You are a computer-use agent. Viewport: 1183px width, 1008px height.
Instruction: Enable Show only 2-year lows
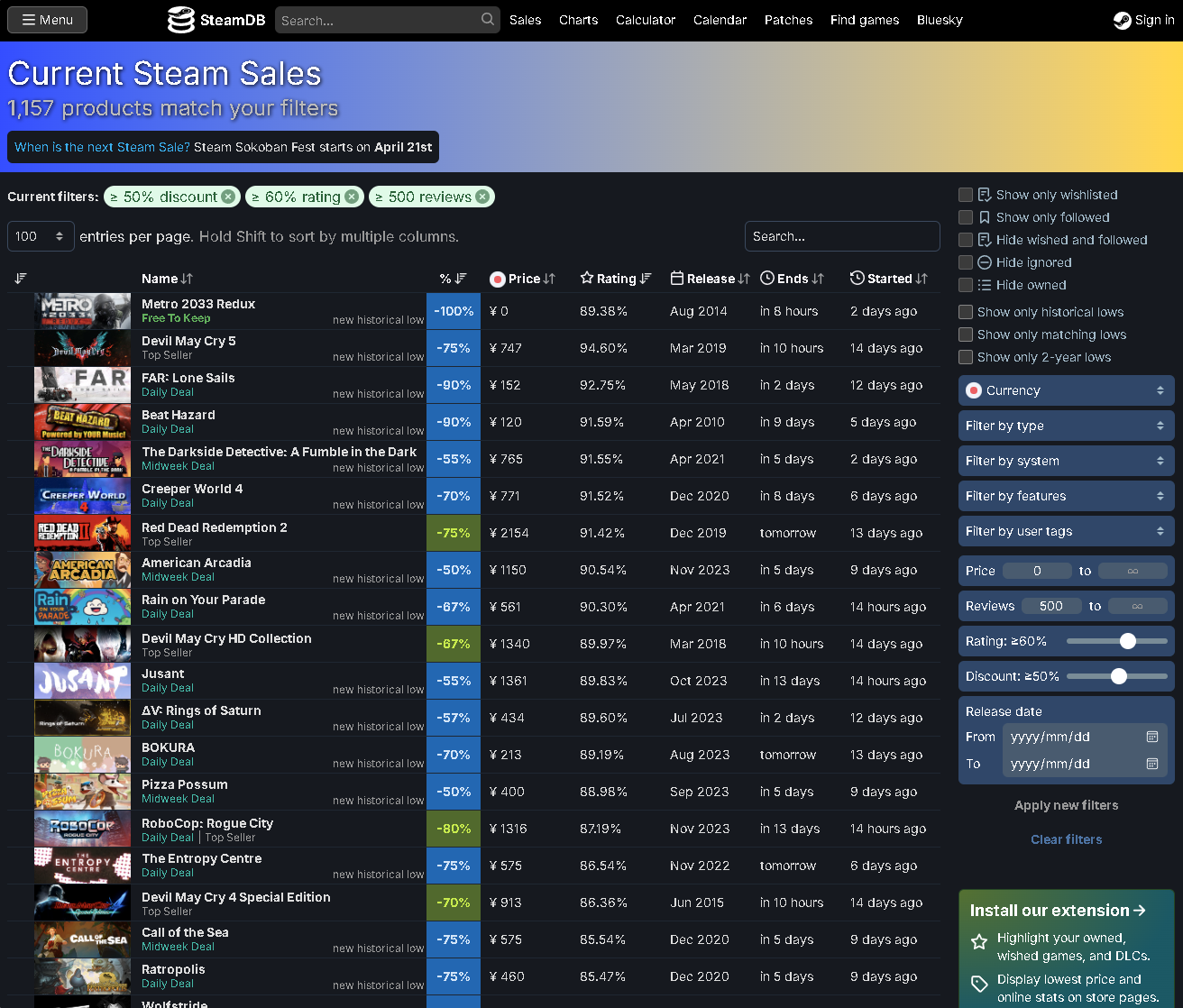[966, 357]
